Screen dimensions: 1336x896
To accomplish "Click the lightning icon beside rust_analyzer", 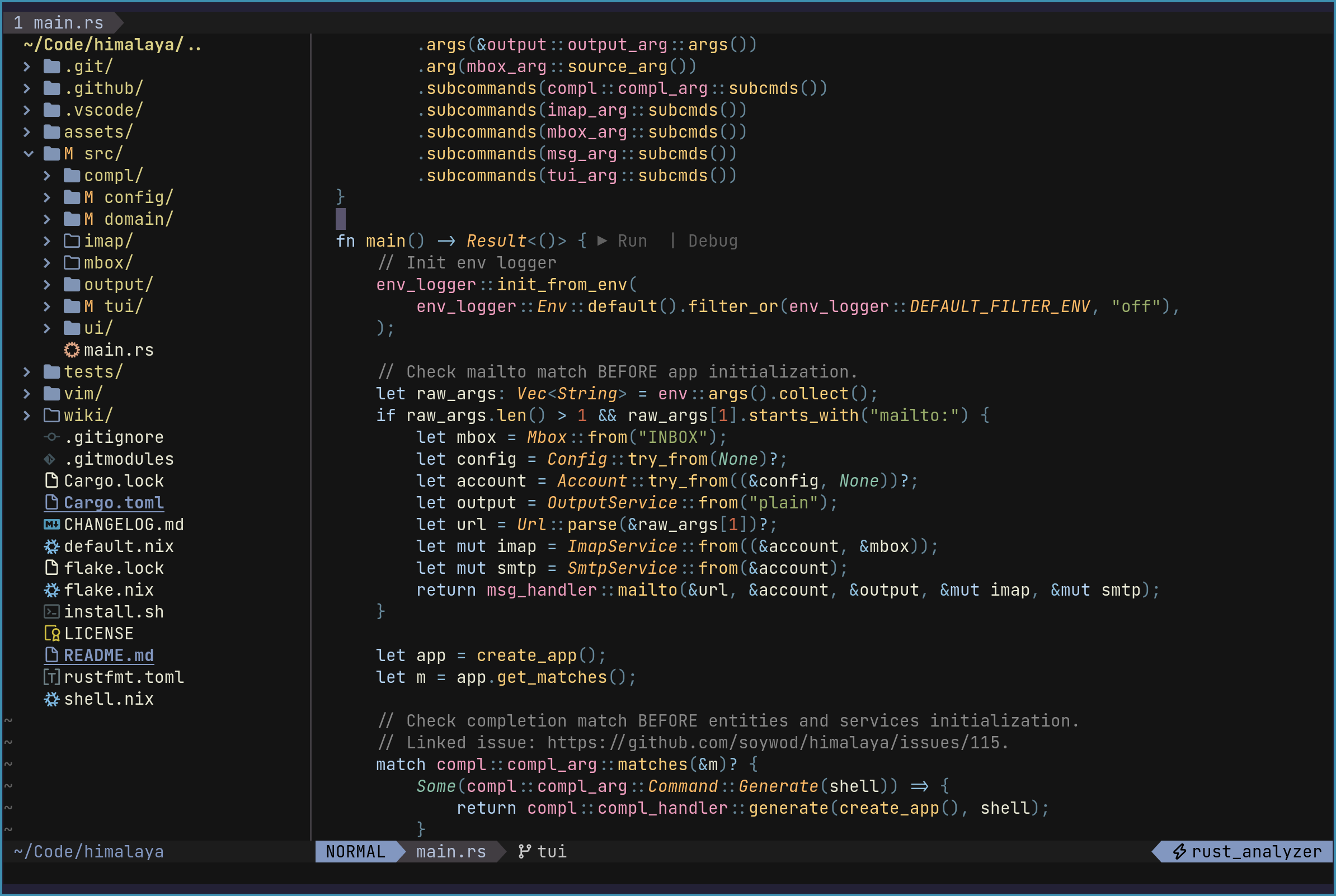I will (1179, 851).
